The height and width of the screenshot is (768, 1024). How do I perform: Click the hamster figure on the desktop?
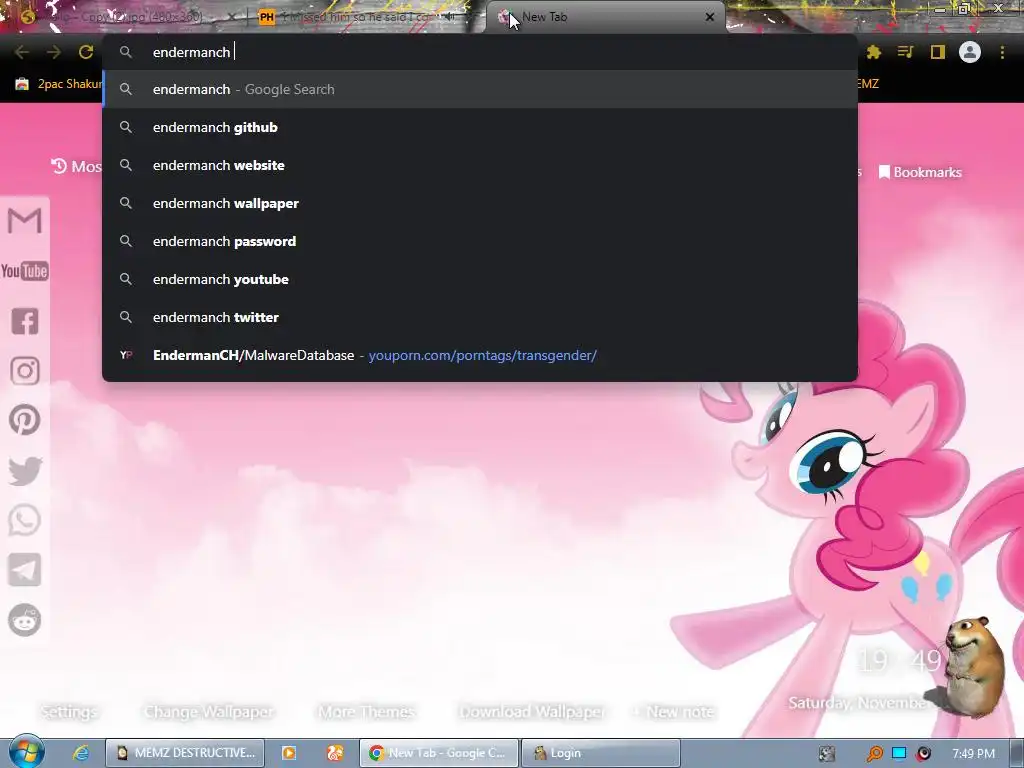point(973,666)
